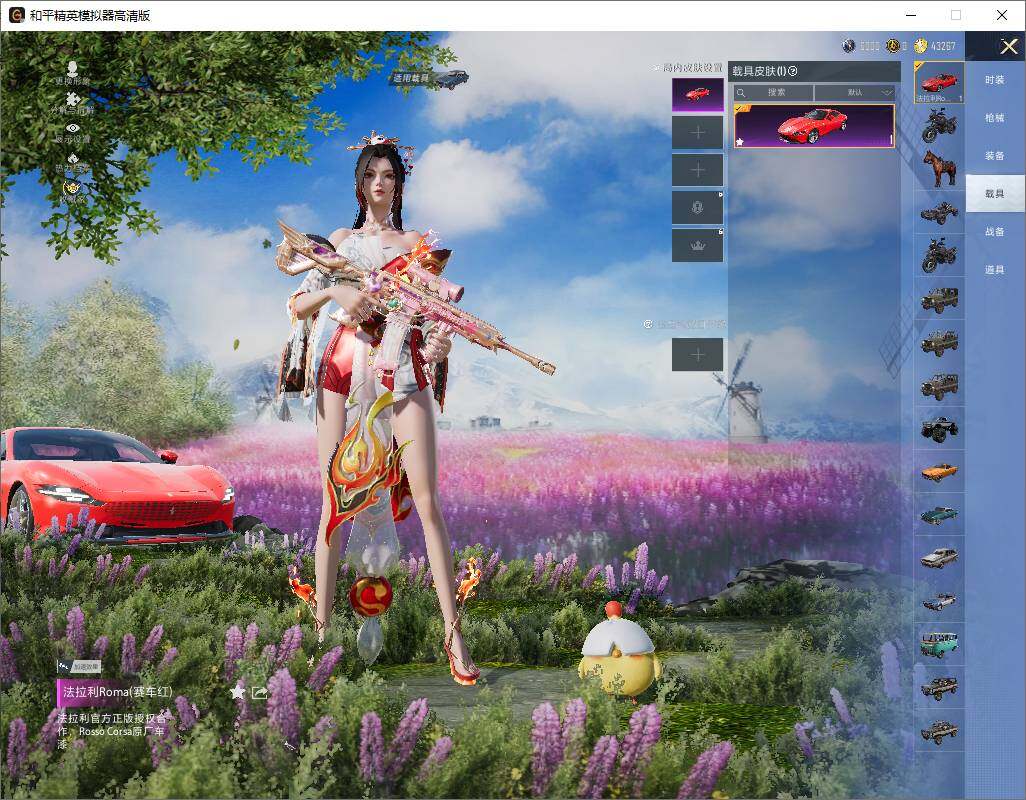The image size is (1026, 800).
Task: Click the share icon next to 法拉利Roma name
Action: tap(258, 691)
